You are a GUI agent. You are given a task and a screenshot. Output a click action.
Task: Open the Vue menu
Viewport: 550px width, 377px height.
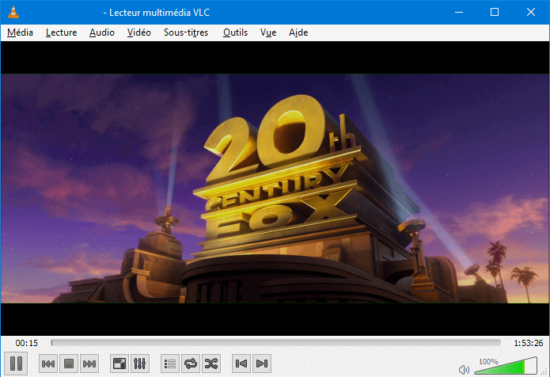[x=268, y=33]
